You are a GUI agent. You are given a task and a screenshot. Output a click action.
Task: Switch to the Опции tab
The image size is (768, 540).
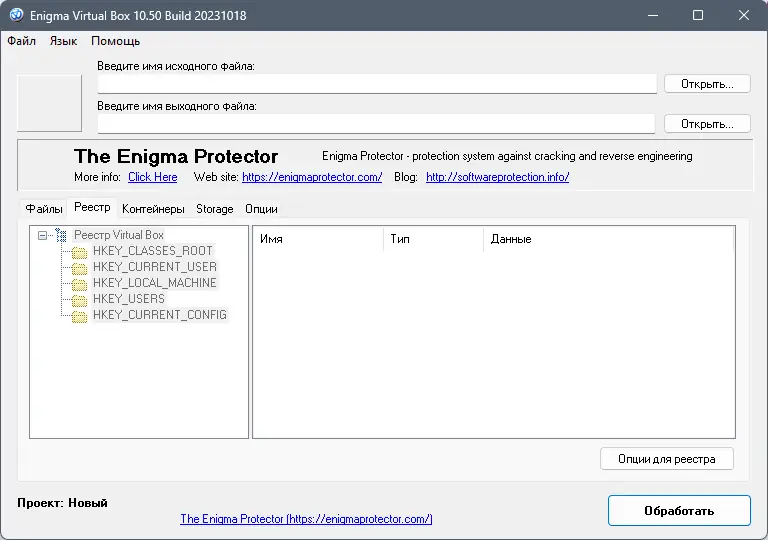click(x=261, y=209)
